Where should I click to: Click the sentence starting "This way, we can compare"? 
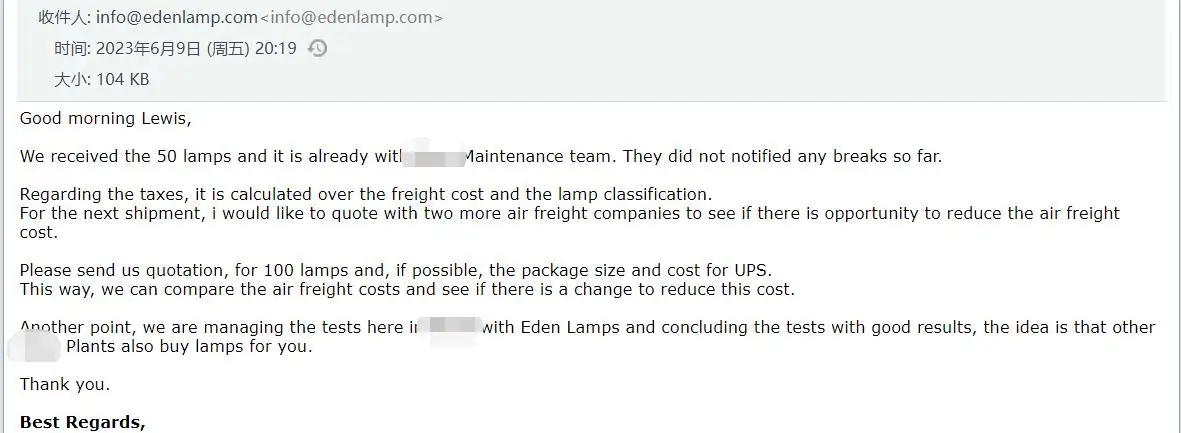[x=407, y=289]
